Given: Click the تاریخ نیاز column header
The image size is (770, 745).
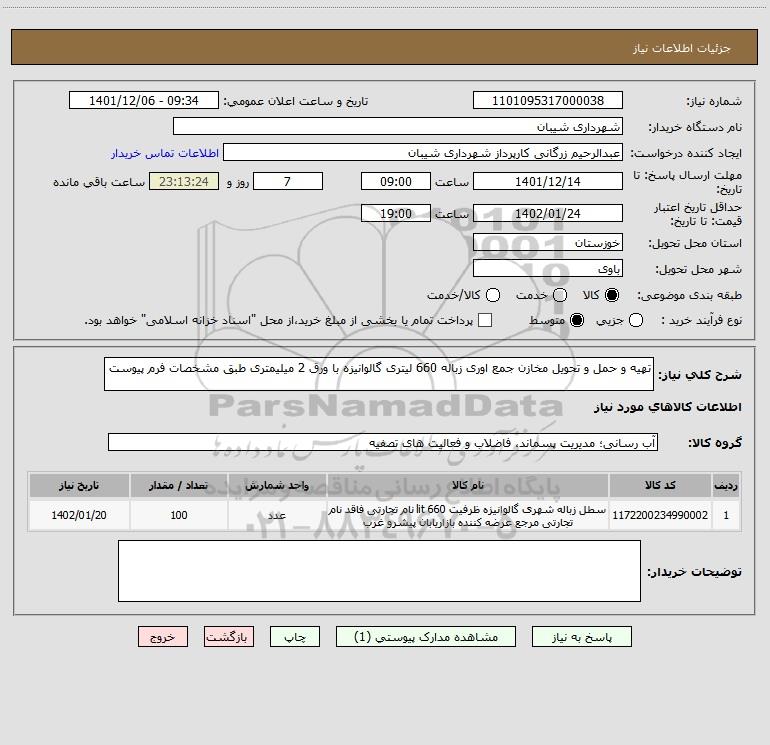Looking at the screenshot, I should (x=79, y=485).
